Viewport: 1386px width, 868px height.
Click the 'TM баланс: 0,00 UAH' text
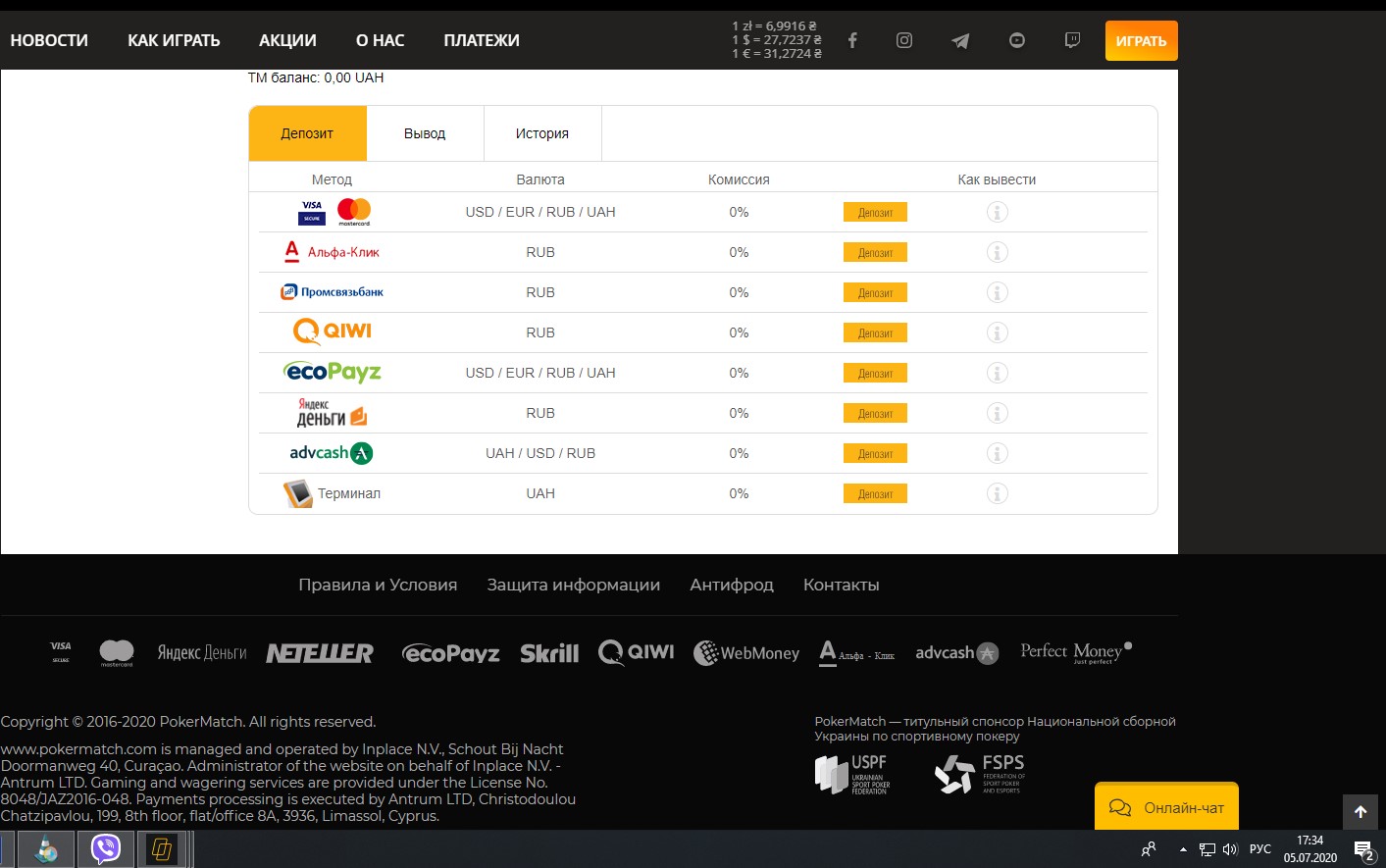[316, 77]
